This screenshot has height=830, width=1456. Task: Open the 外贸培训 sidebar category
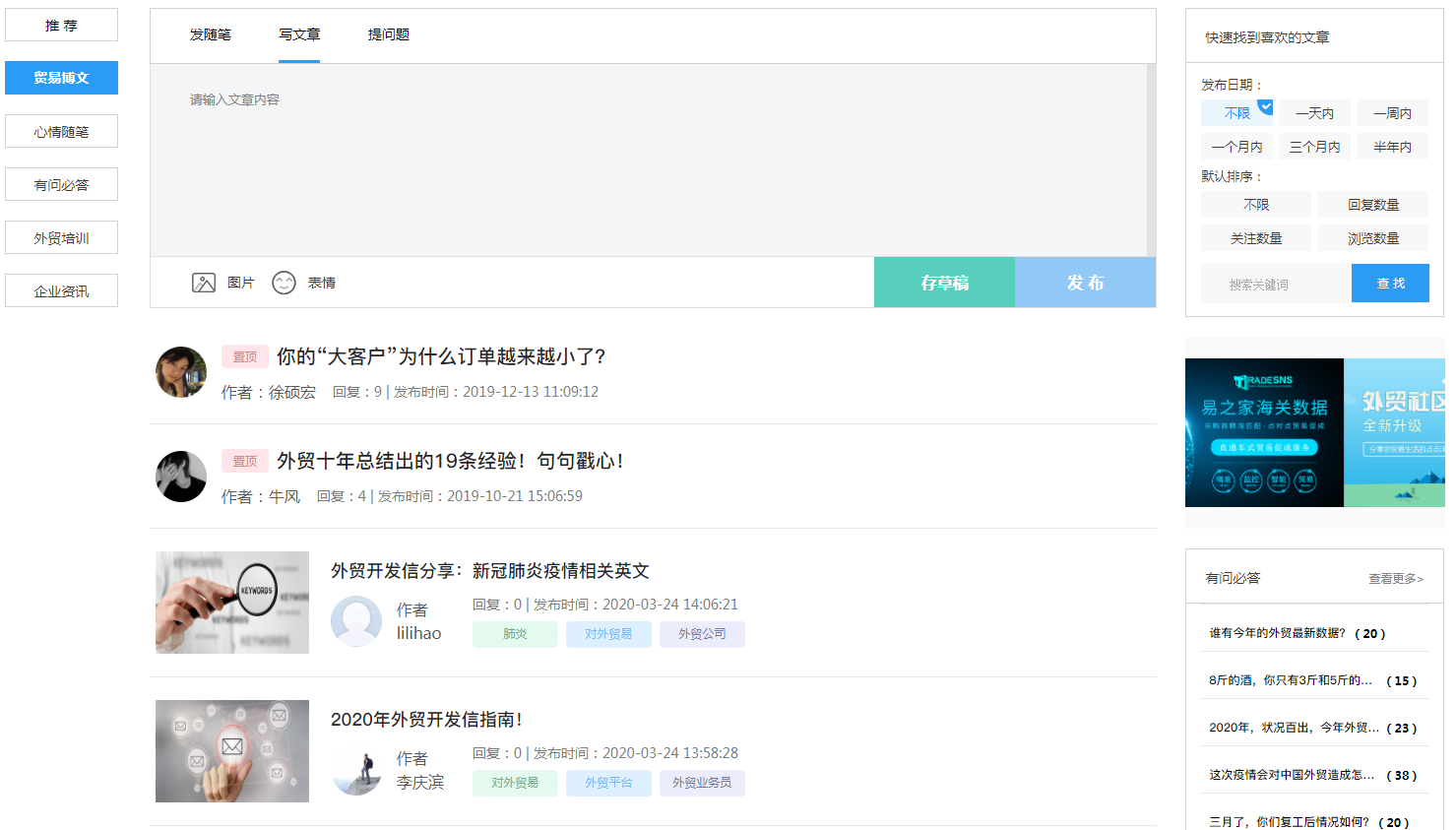[x=61, y=238]
